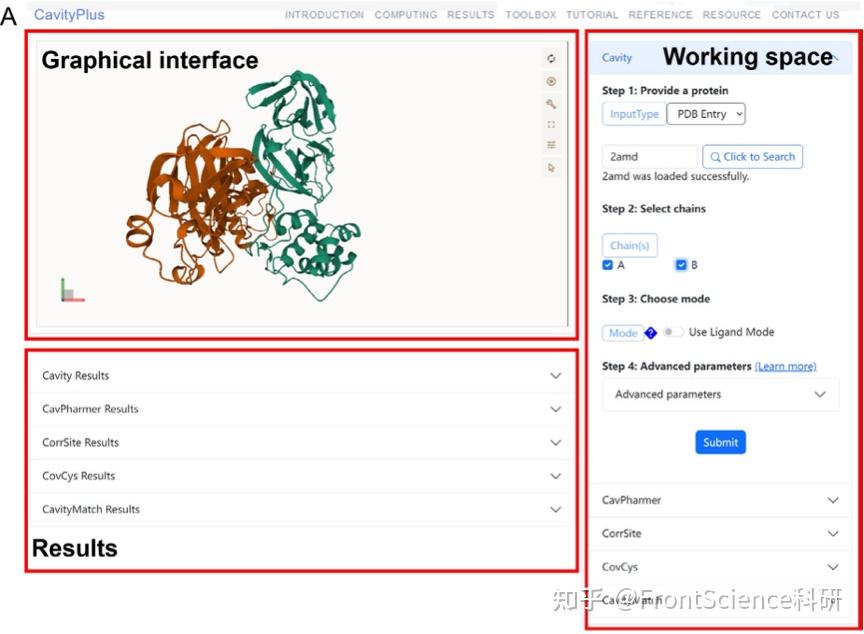Expand the CorrSite module in the working space
Image resolution: width=864 pixels, height=634 pixels.
tap(721, 534)
